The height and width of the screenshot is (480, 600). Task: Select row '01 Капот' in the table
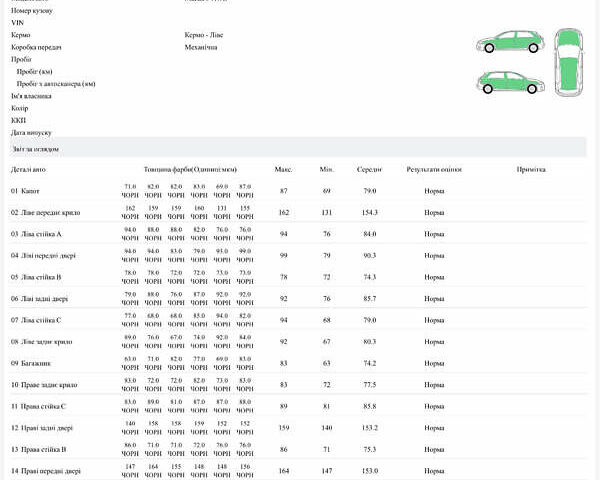point(25,191)
